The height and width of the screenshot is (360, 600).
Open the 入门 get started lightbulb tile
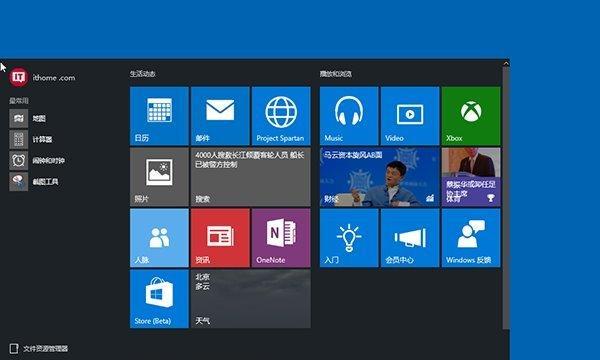tap(349, 238)
